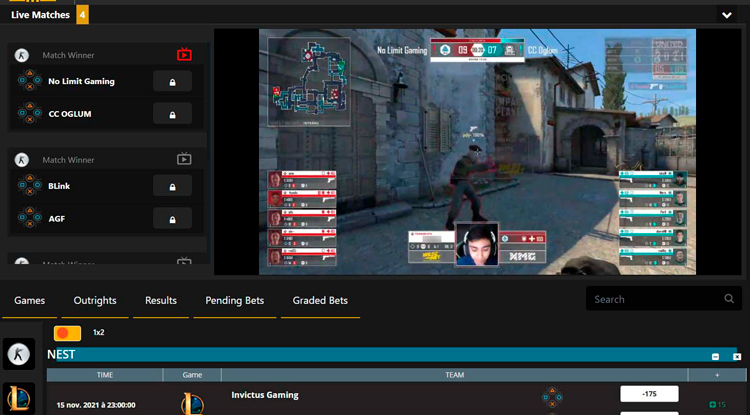The width and height of the screenshot is (750, 415).
Task: Click the 15 nov. 2021 match time
Action: (x=96, y=405)
